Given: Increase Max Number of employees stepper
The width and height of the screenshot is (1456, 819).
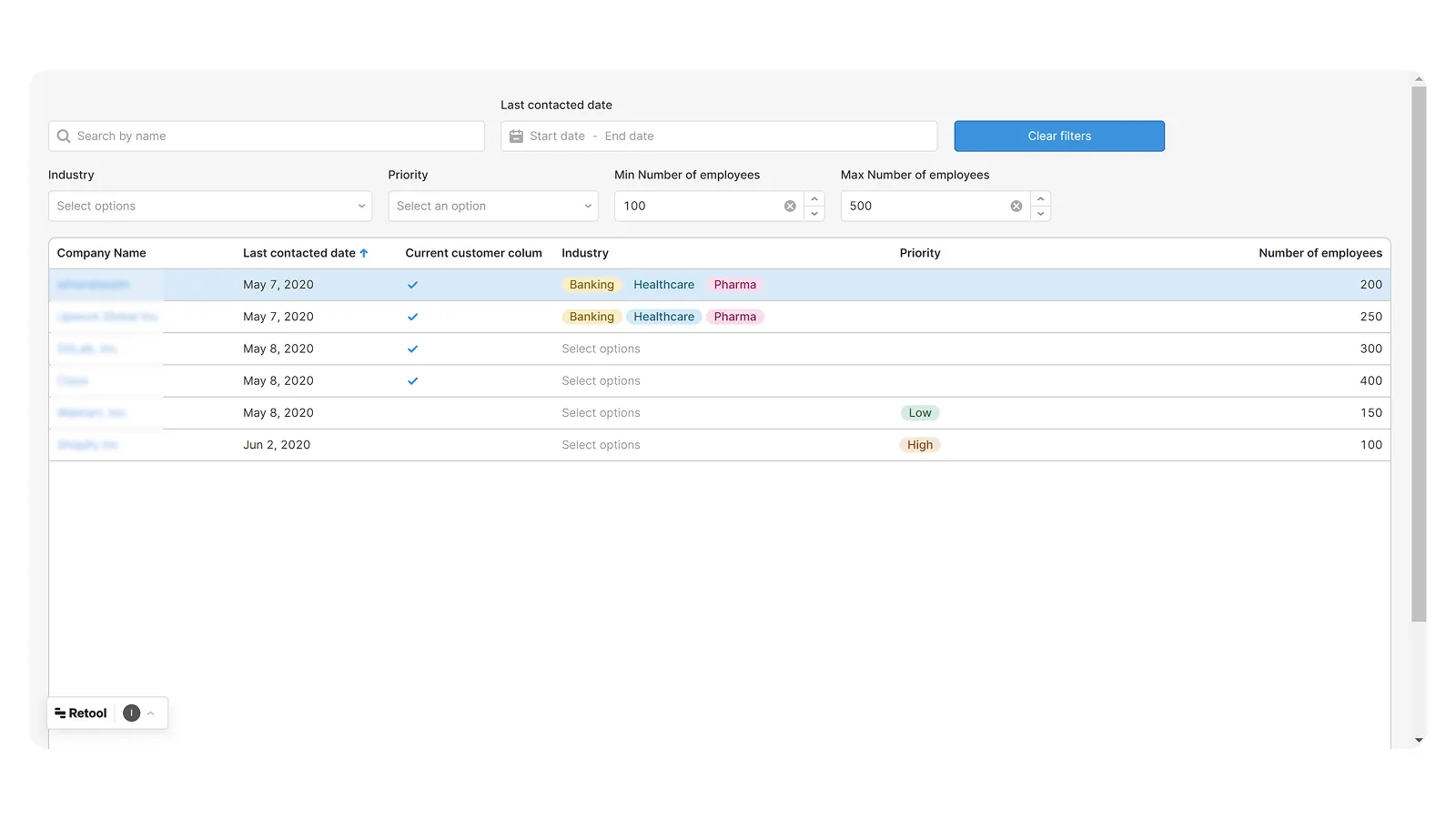Looking at the screenshot, I should coord(1041,198).
